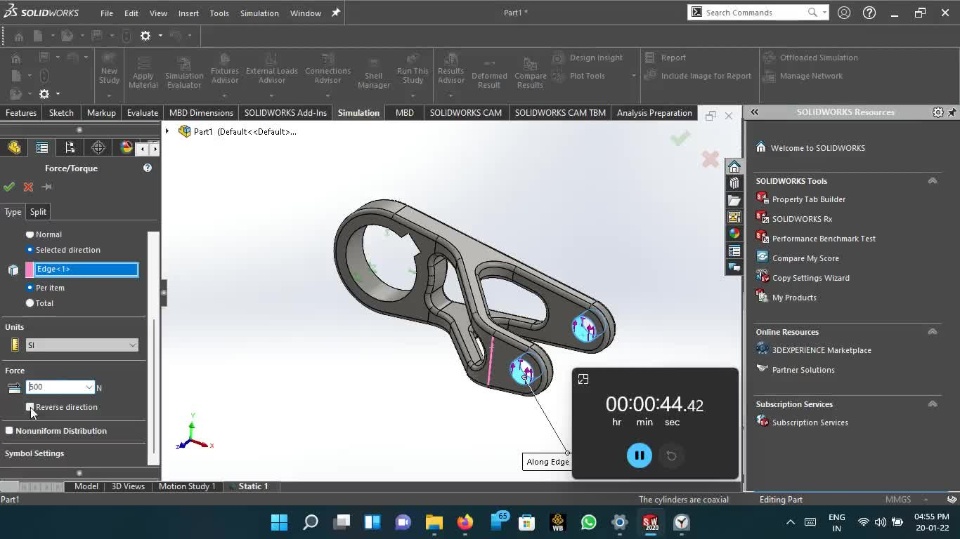960x539 pixels.
Task: Accept Force/Torque with green check mark
Action: 9,187
